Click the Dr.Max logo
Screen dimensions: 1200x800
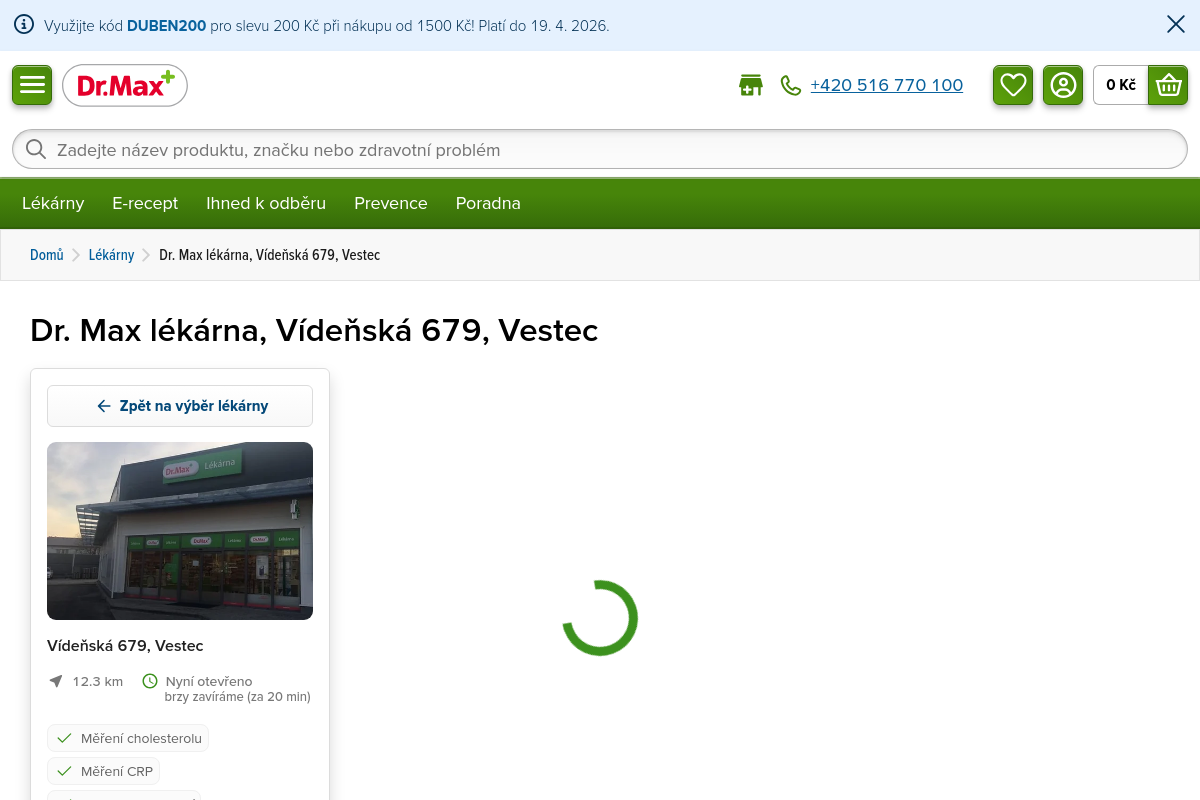[125, 86]
